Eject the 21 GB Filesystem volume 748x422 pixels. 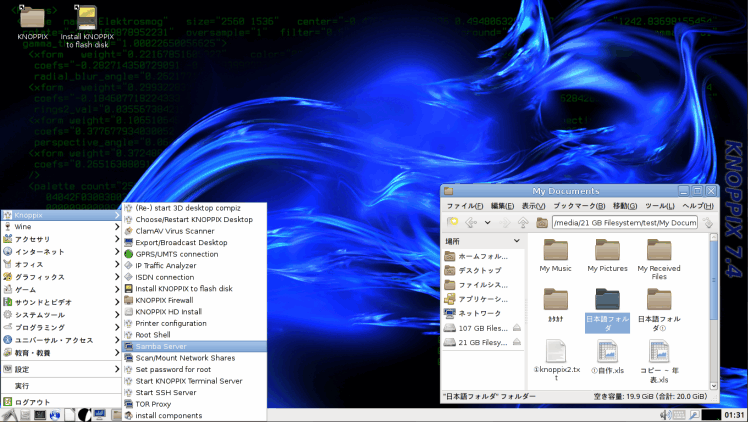point(517,342)
